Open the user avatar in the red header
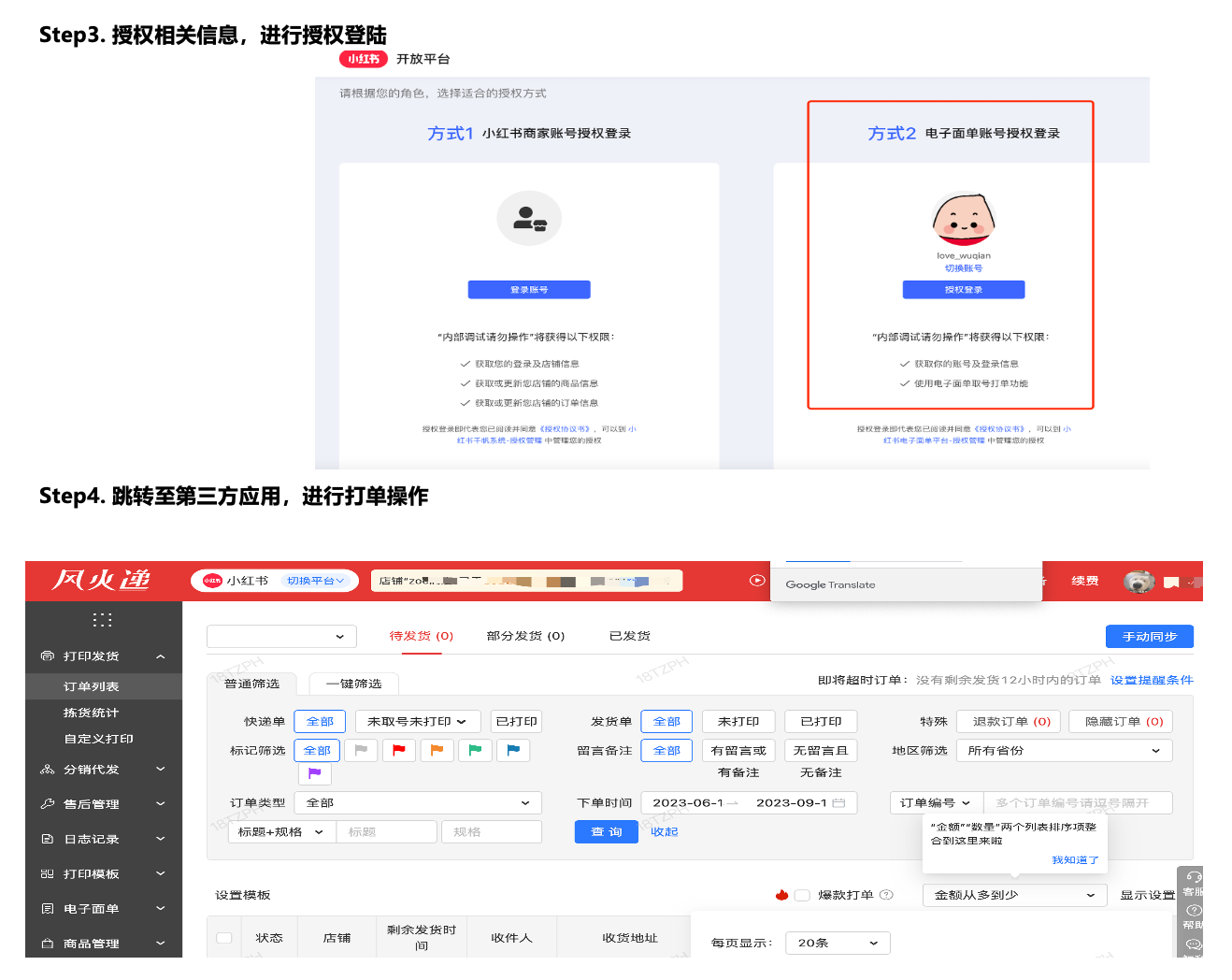 [1139, 582]
